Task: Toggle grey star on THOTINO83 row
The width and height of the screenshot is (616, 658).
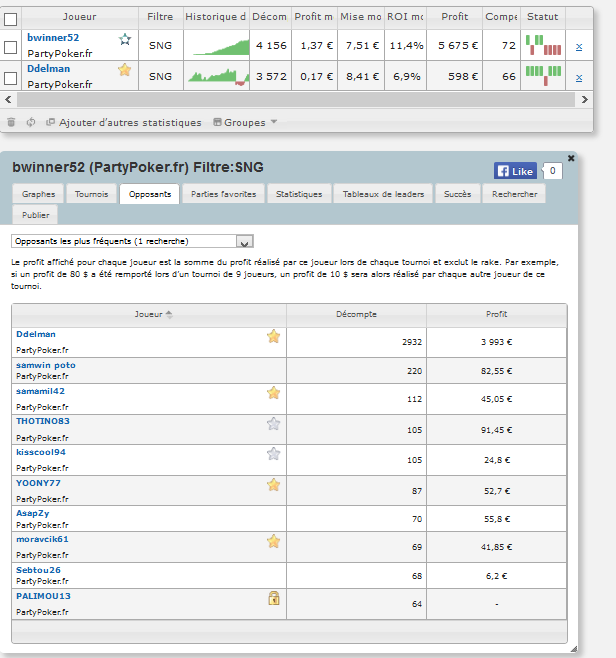Action: pyautogui.click(x=274, y=424)
